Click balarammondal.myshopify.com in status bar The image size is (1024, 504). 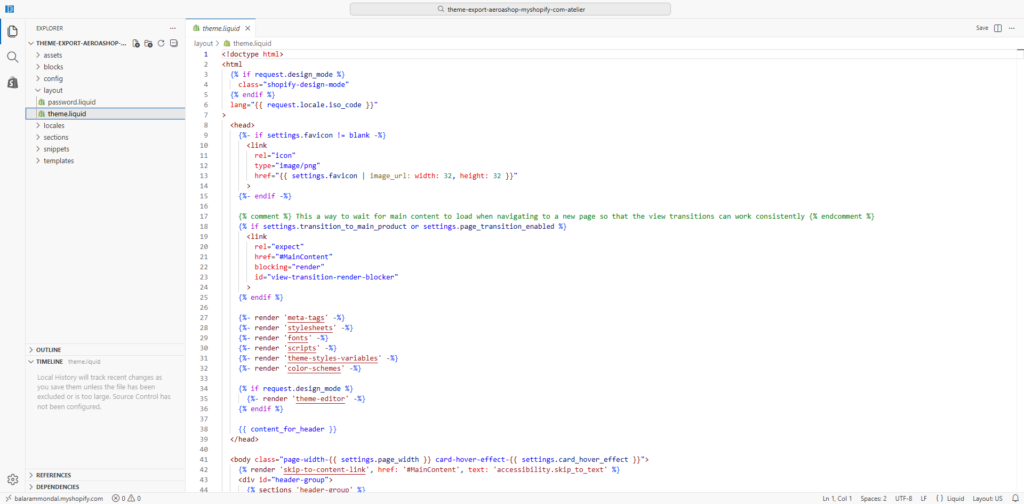(x=59, y=498)
